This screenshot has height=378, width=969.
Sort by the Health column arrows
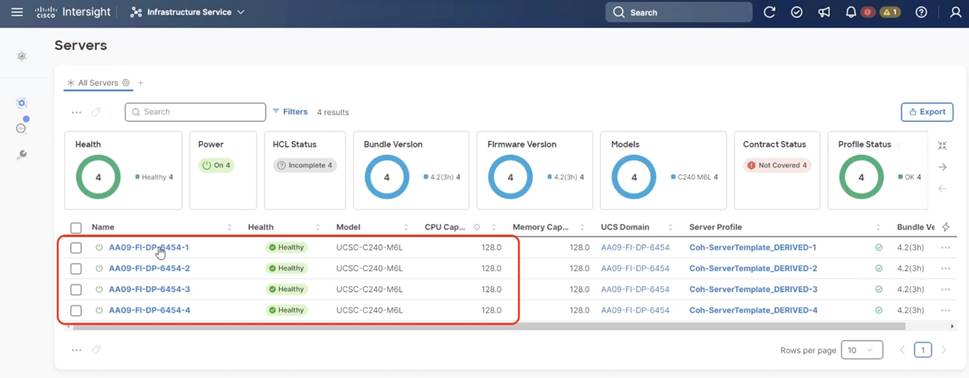318,227
